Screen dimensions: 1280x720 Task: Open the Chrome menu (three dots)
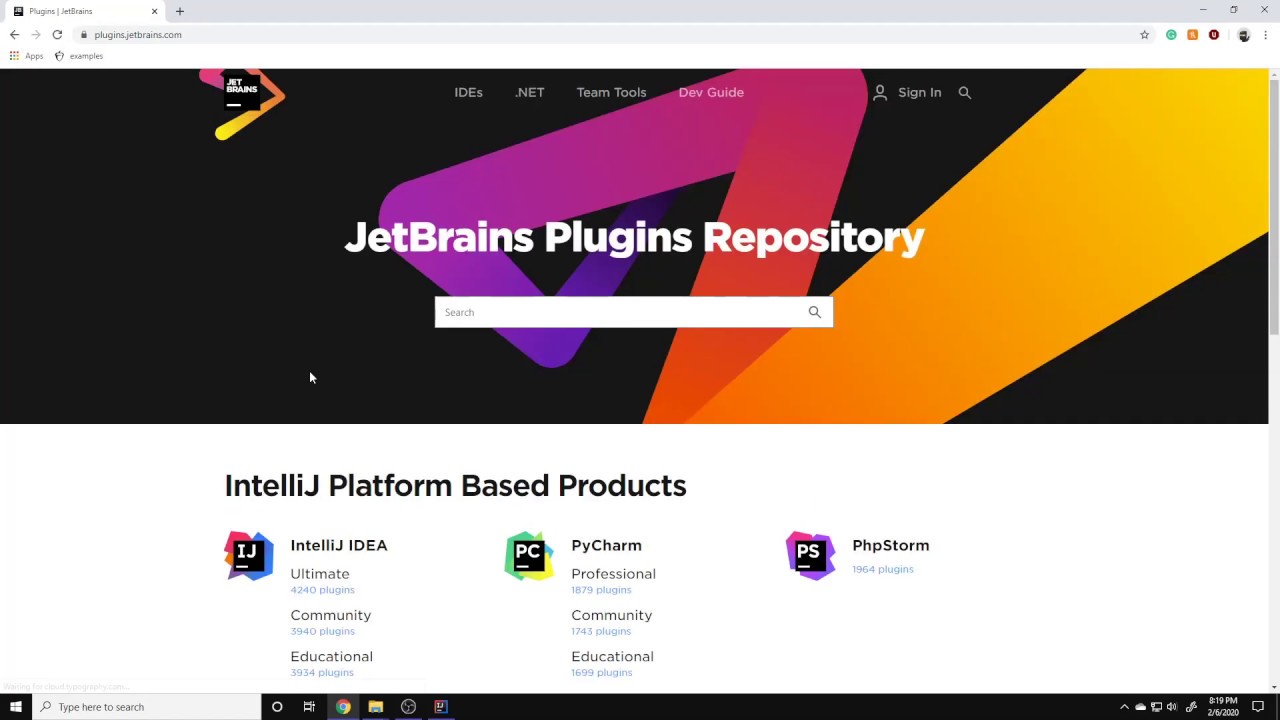click(x=1265, y=34)
